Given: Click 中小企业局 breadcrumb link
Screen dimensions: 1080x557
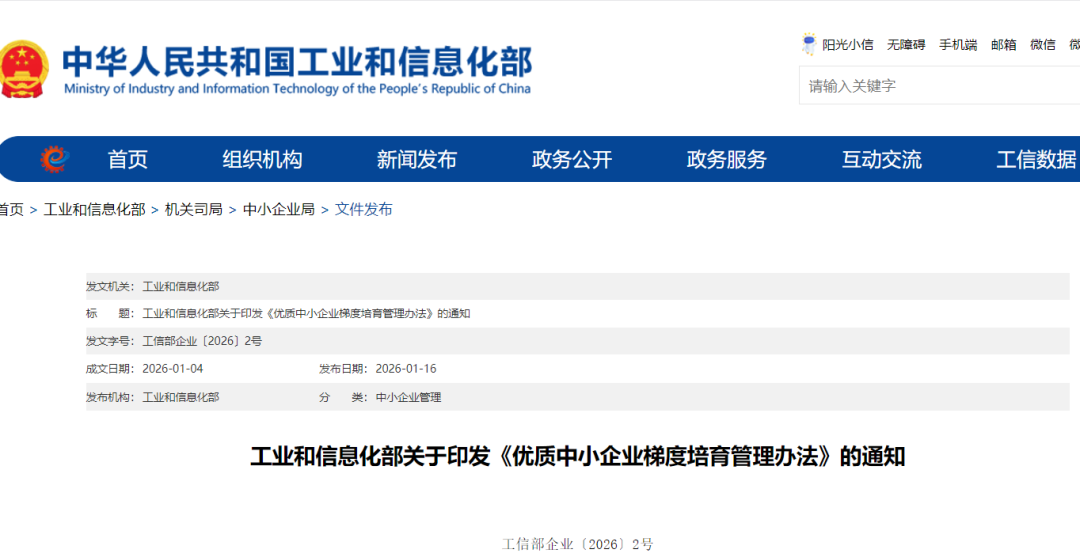Looking at the screenshot, I should 279,209.
